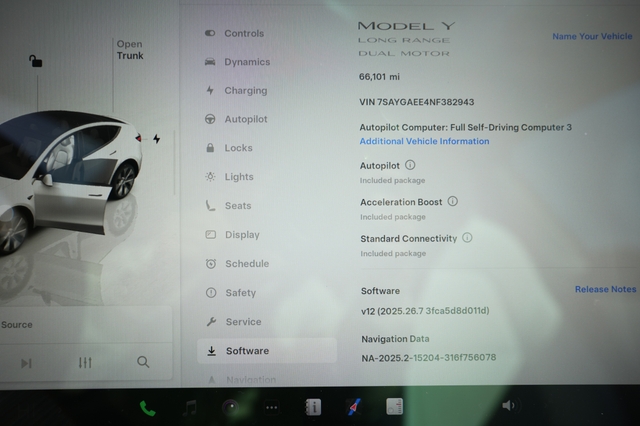Open the Music app icon
This screenshot has width=640, height=426.
point(190,407)
